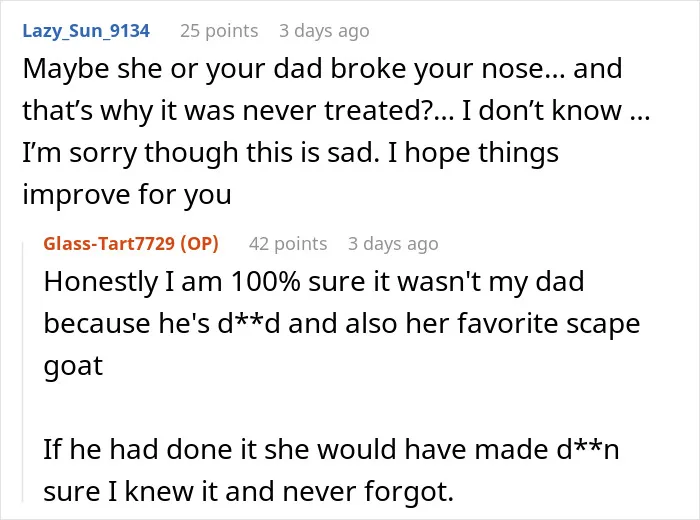The height and width of the screenshot is (520, 700).
Task: Click the 25 points score
Action: pos(219,31)
